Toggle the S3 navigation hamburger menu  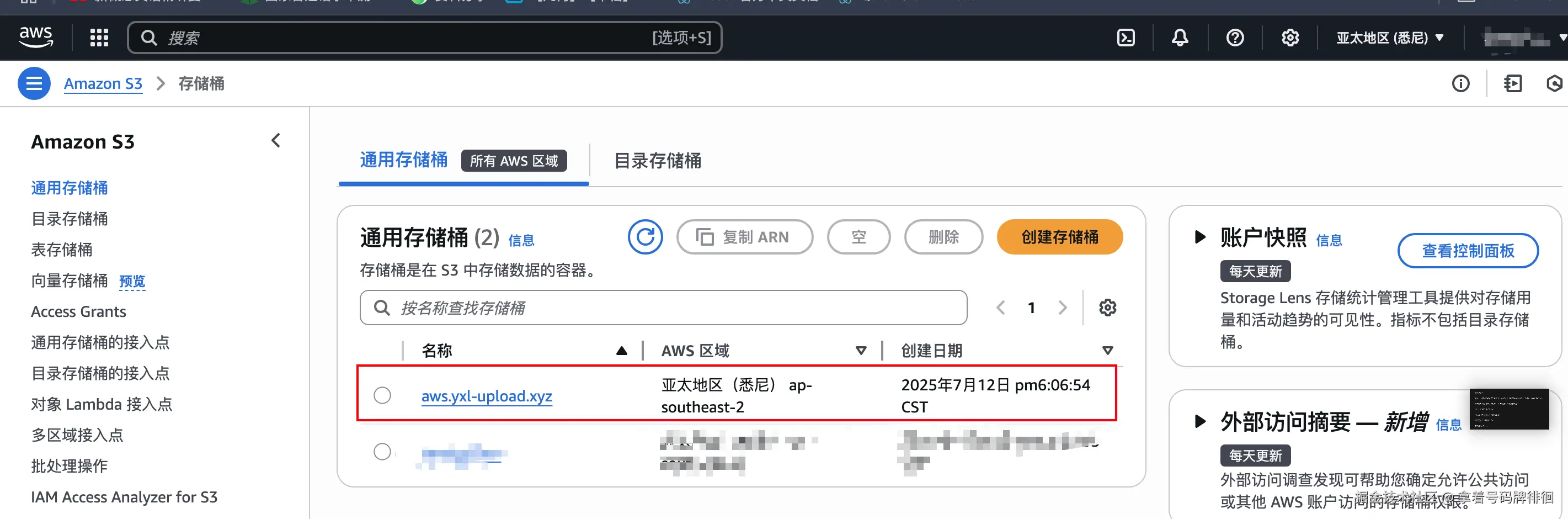34,83
